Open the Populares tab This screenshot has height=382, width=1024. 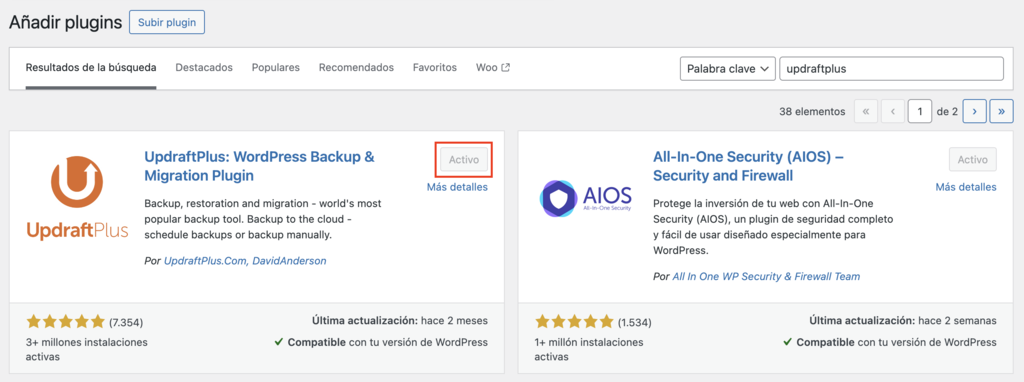point(276,67)
